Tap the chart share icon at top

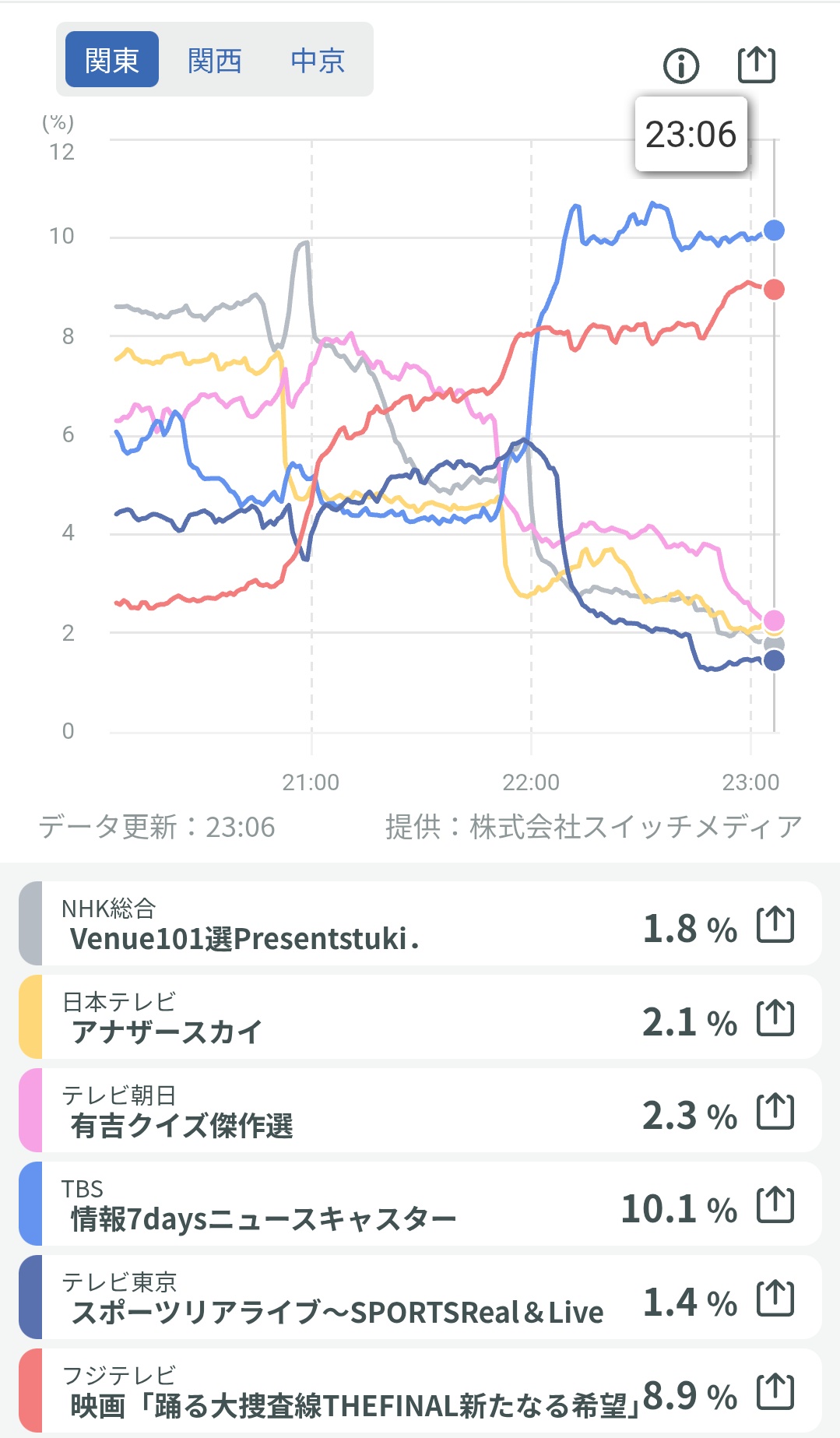756,65
